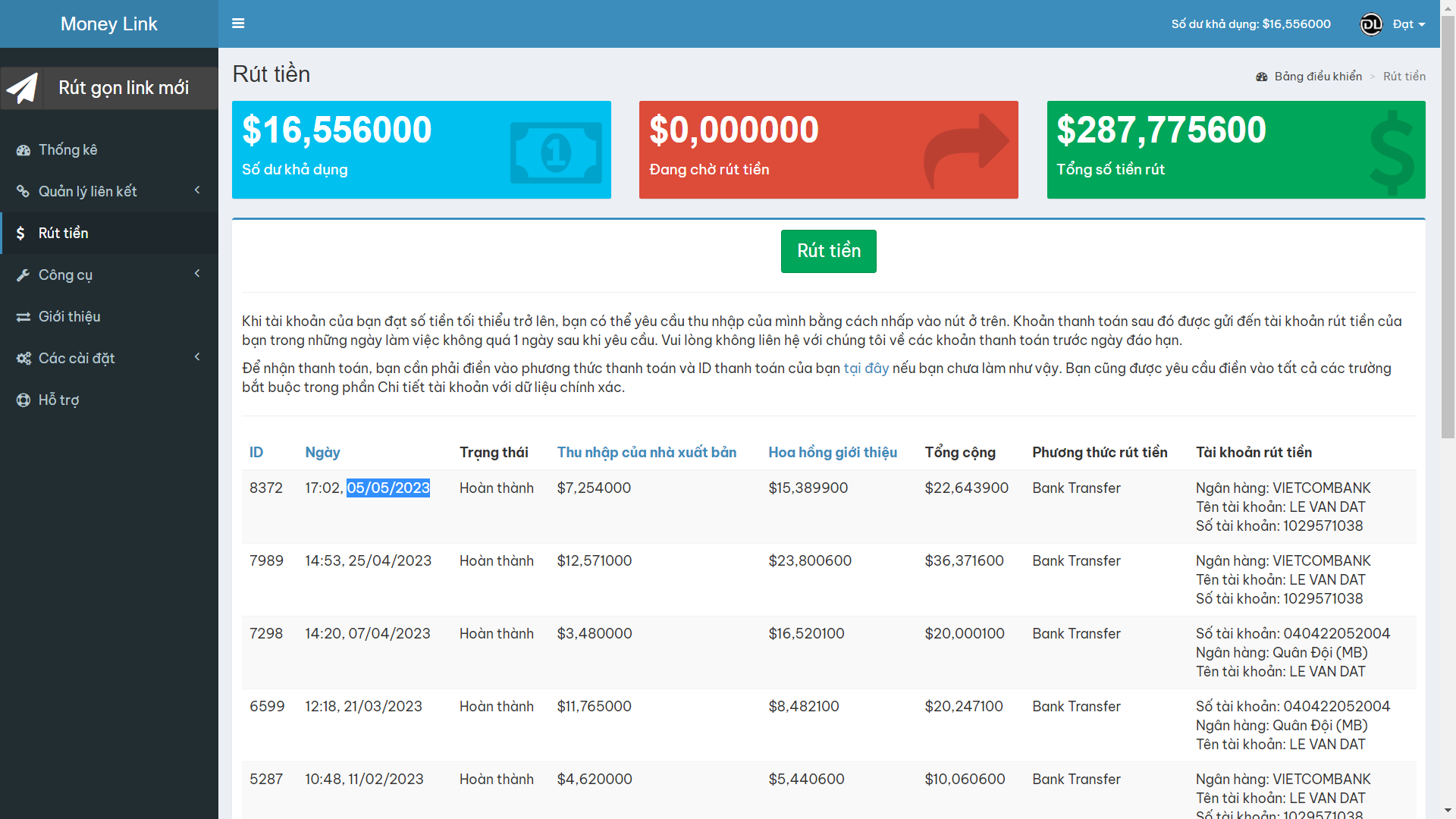Viewport: 1456px width, 819px height.
Task: Click the Các cài đặt gears icon
Action: [x=24, y=359]
